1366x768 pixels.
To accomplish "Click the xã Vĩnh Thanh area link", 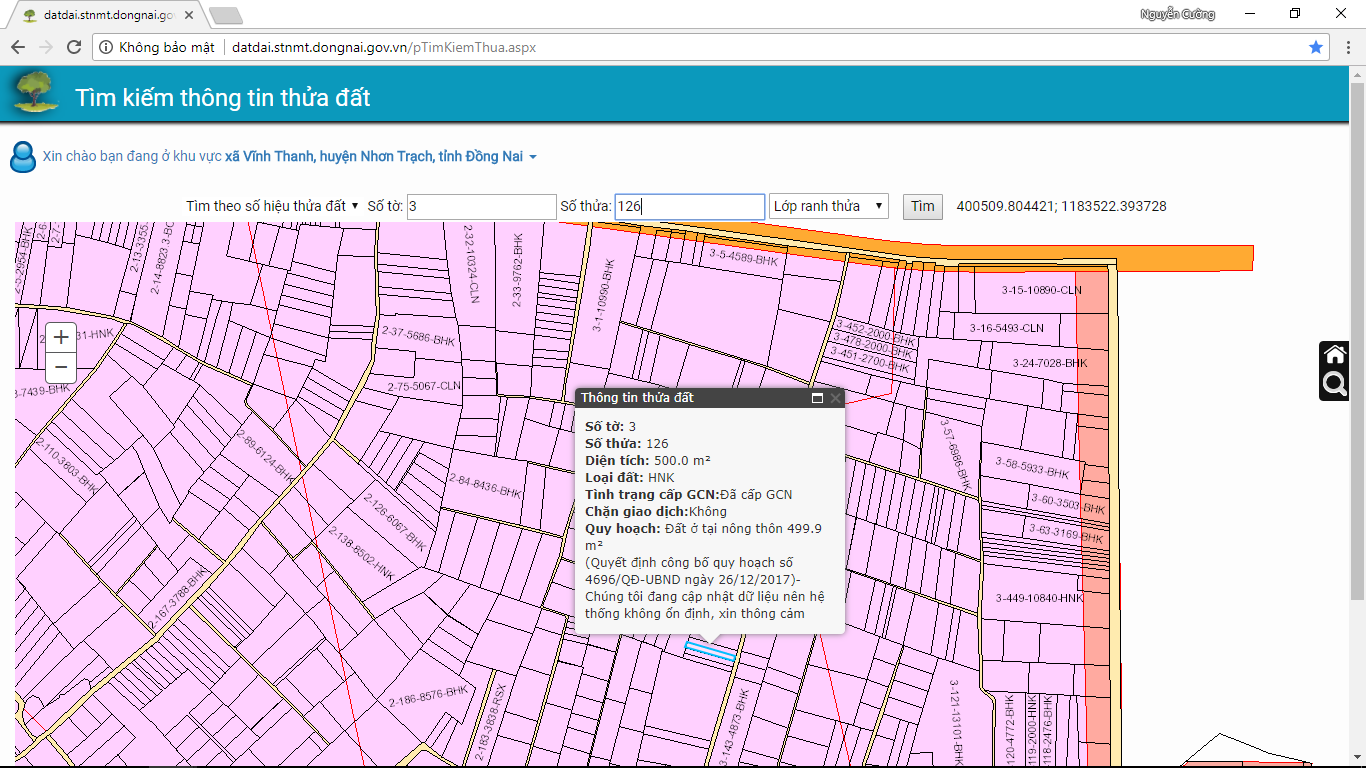I will click(374, 157).
